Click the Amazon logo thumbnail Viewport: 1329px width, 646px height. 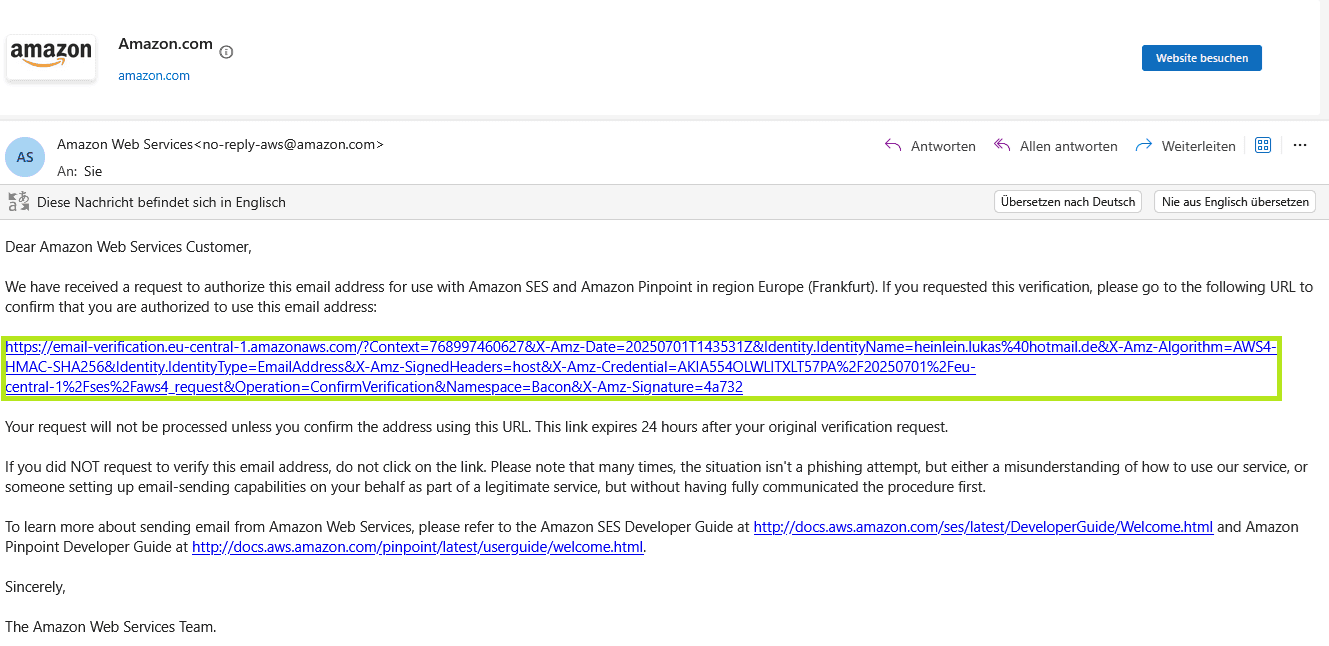(51, 57)
